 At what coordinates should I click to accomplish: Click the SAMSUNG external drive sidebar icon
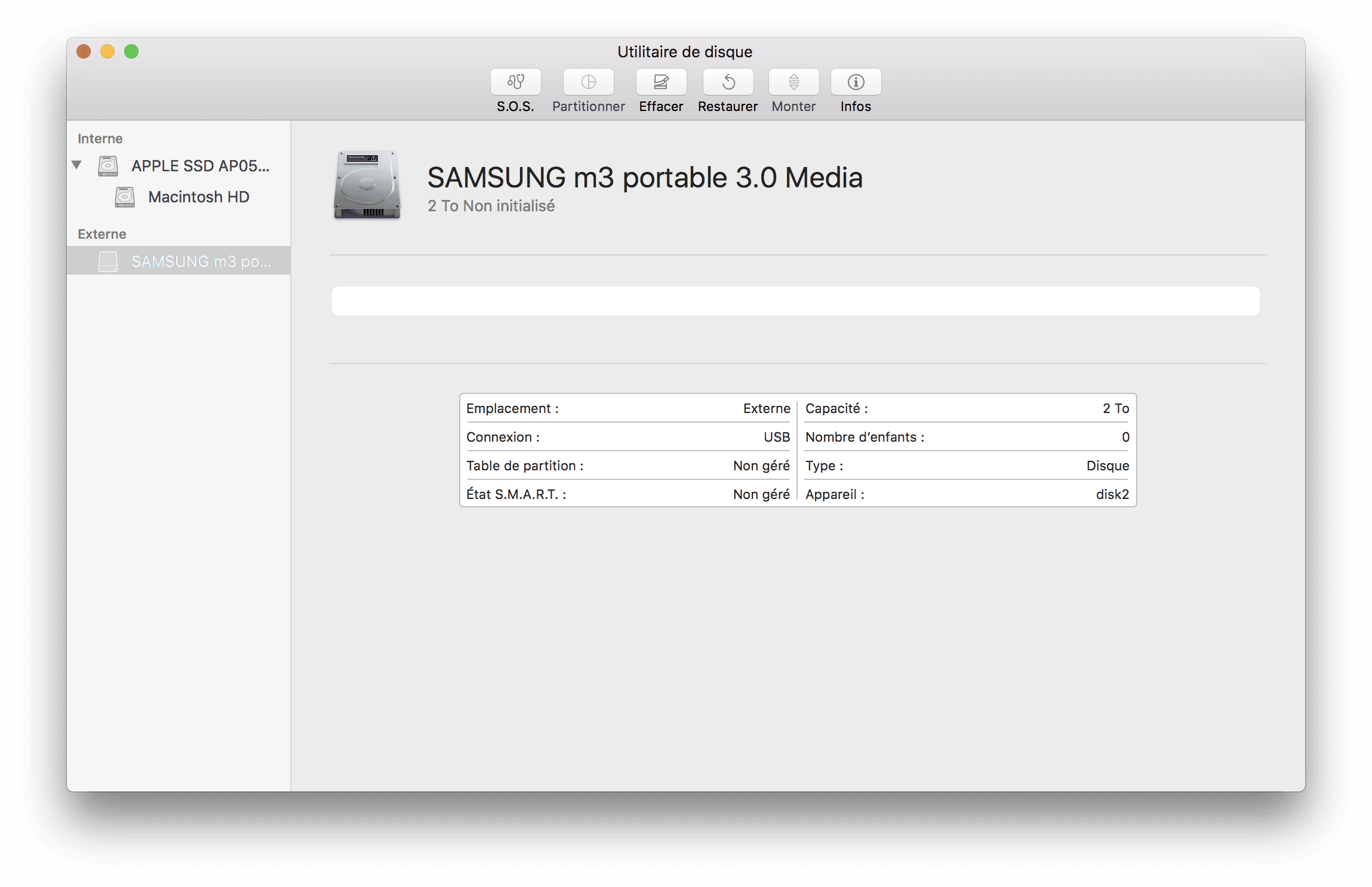108,261
